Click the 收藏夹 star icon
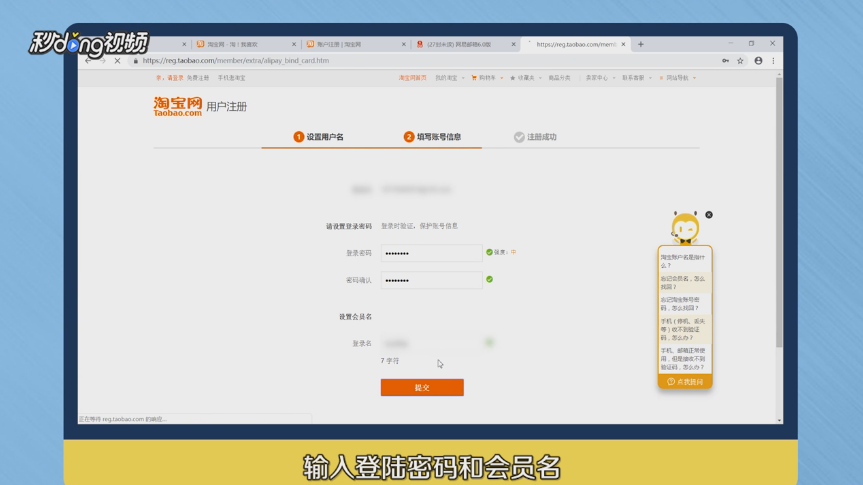Image resolution: width=863 pixels, height=485 pixels. (512, 78)
